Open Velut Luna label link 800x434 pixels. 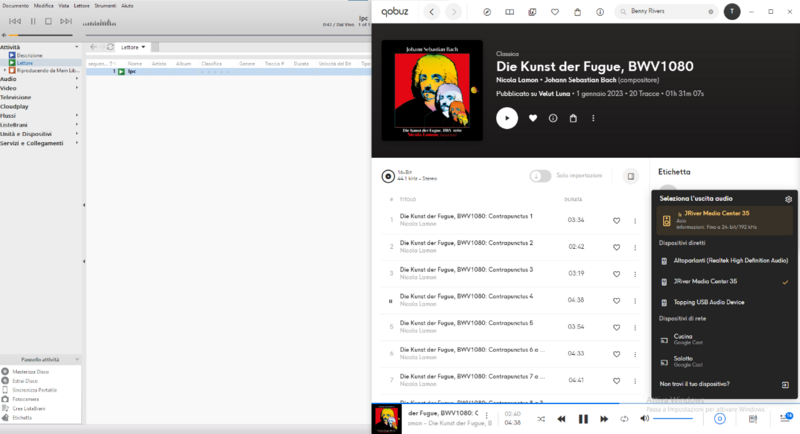(x=554, y=94)
